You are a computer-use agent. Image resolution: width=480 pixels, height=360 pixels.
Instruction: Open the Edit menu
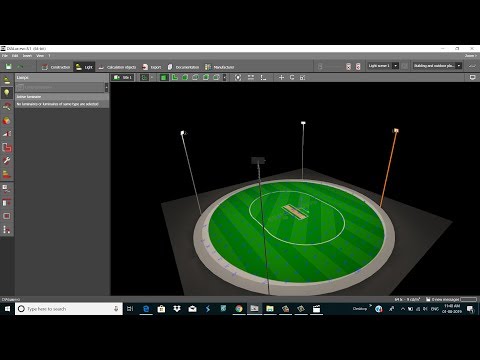pos(15,56)
